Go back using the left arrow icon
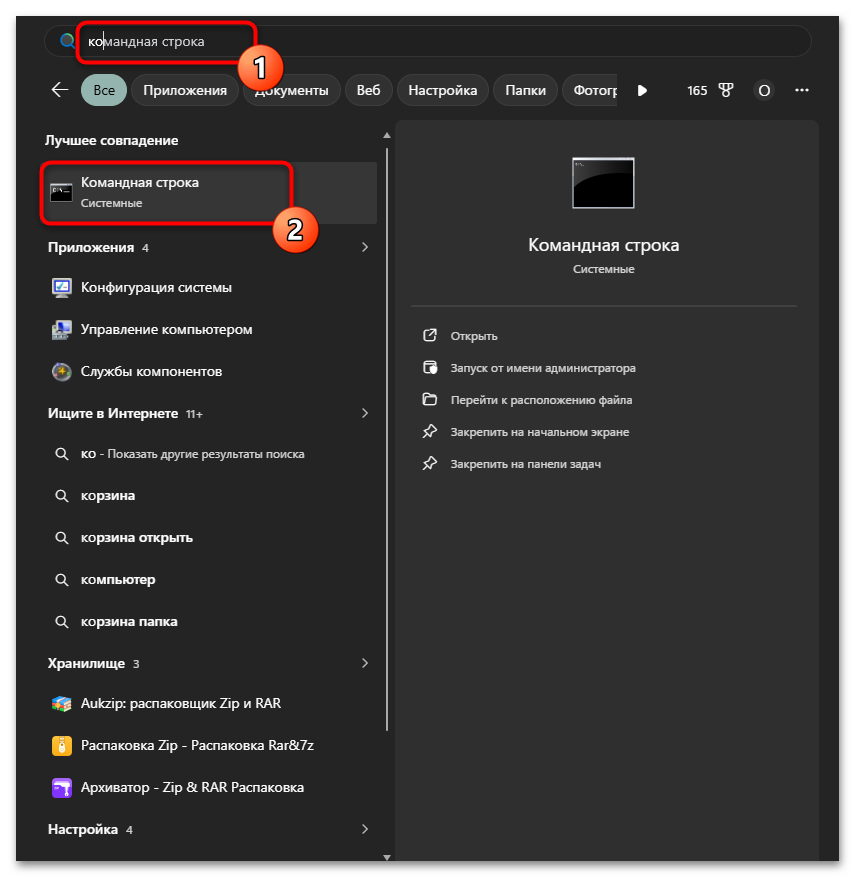855x877 pixels. pos(60,89)
